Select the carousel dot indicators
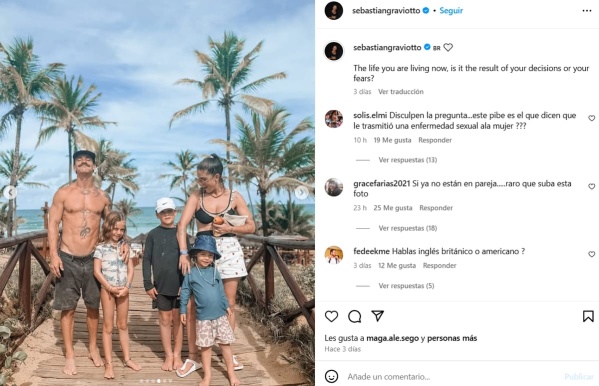599x386 pixels. 155,381
